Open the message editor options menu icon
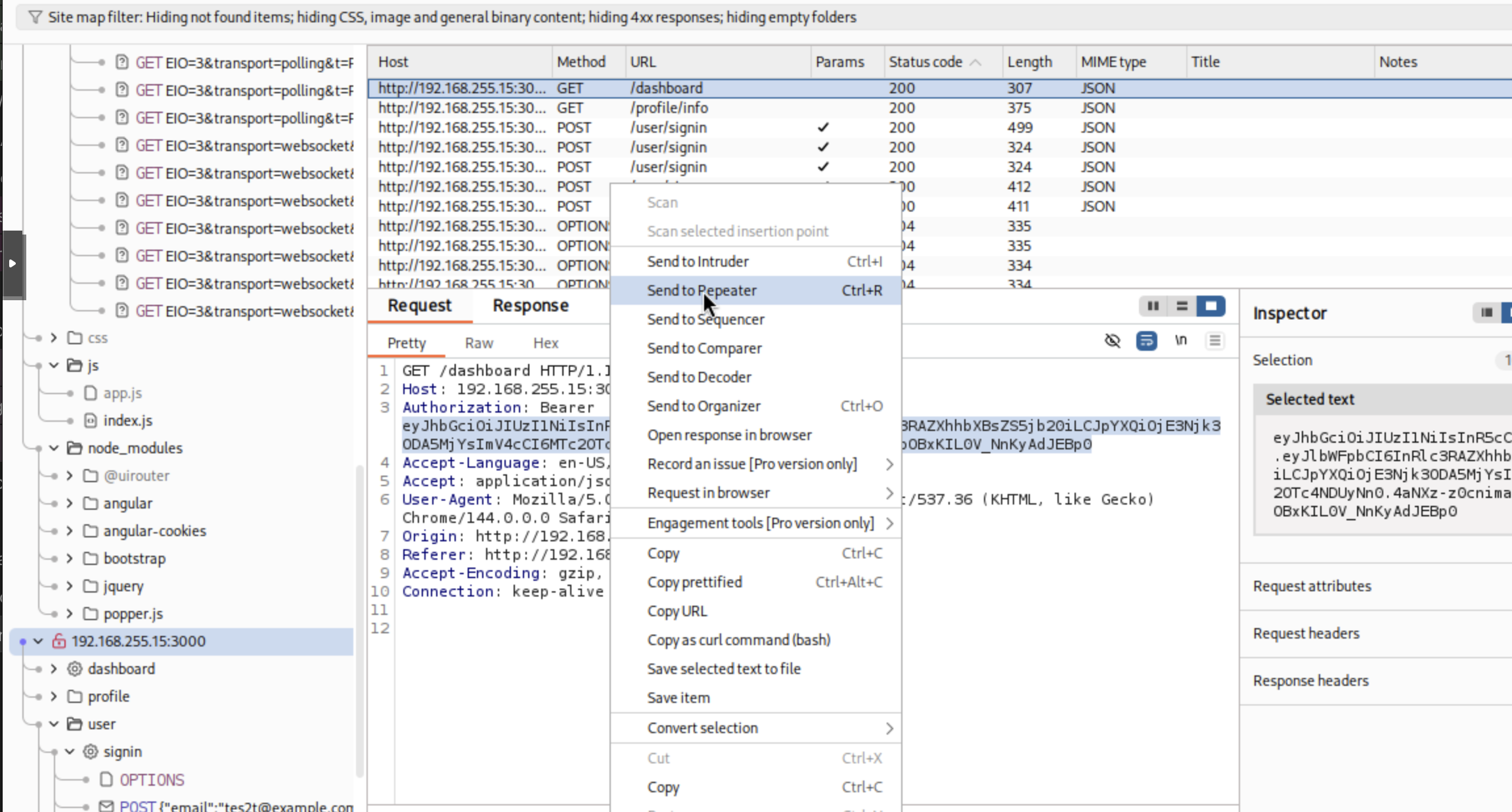The height and width of the screenshot is (812, 1512). [x=1214, y=340]
